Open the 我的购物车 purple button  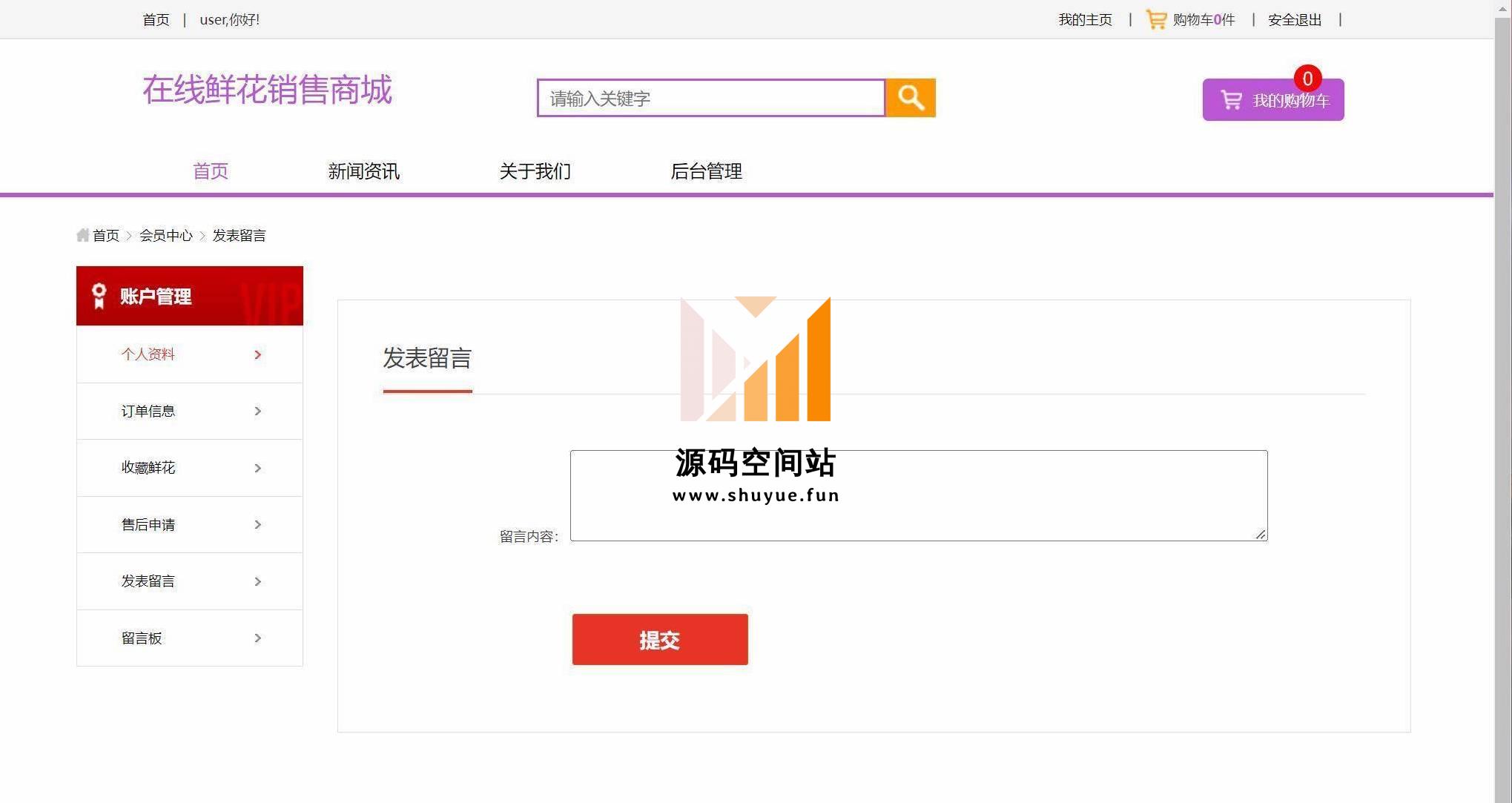(1273, 99)
